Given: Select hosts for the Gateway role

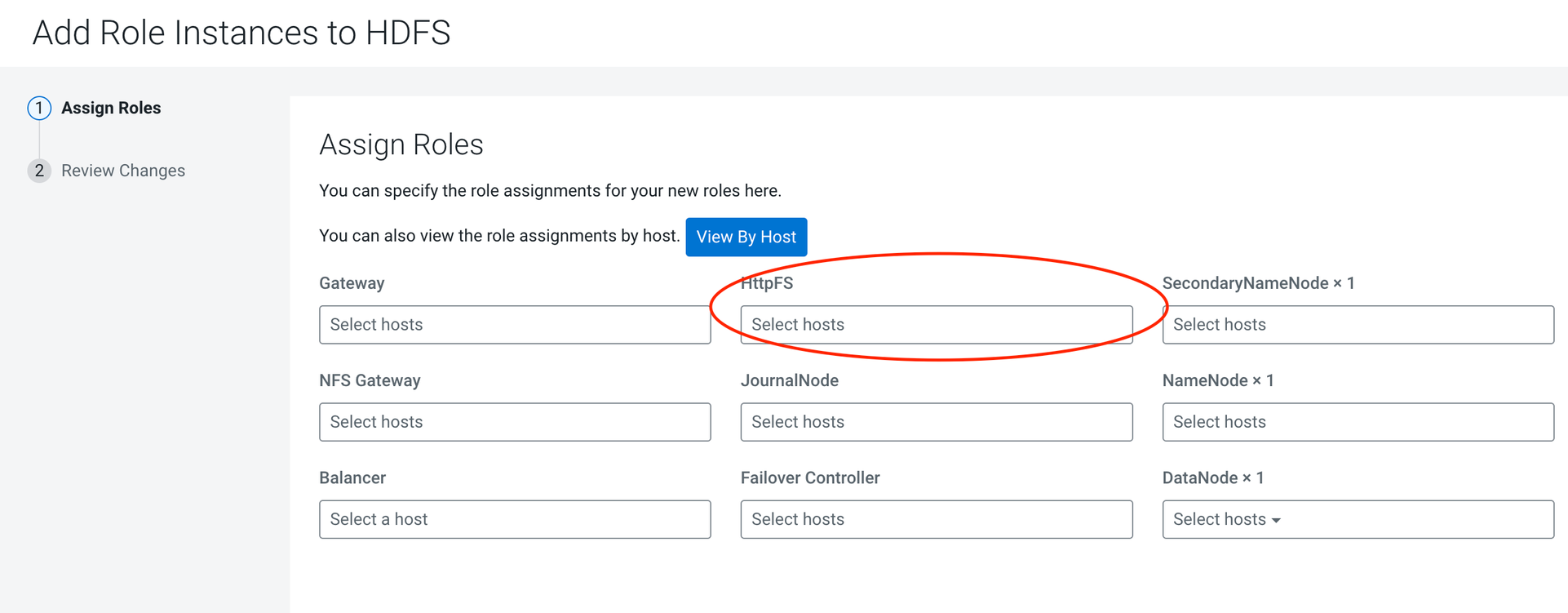Looking at the screenshot, I should tap(515, 325).
